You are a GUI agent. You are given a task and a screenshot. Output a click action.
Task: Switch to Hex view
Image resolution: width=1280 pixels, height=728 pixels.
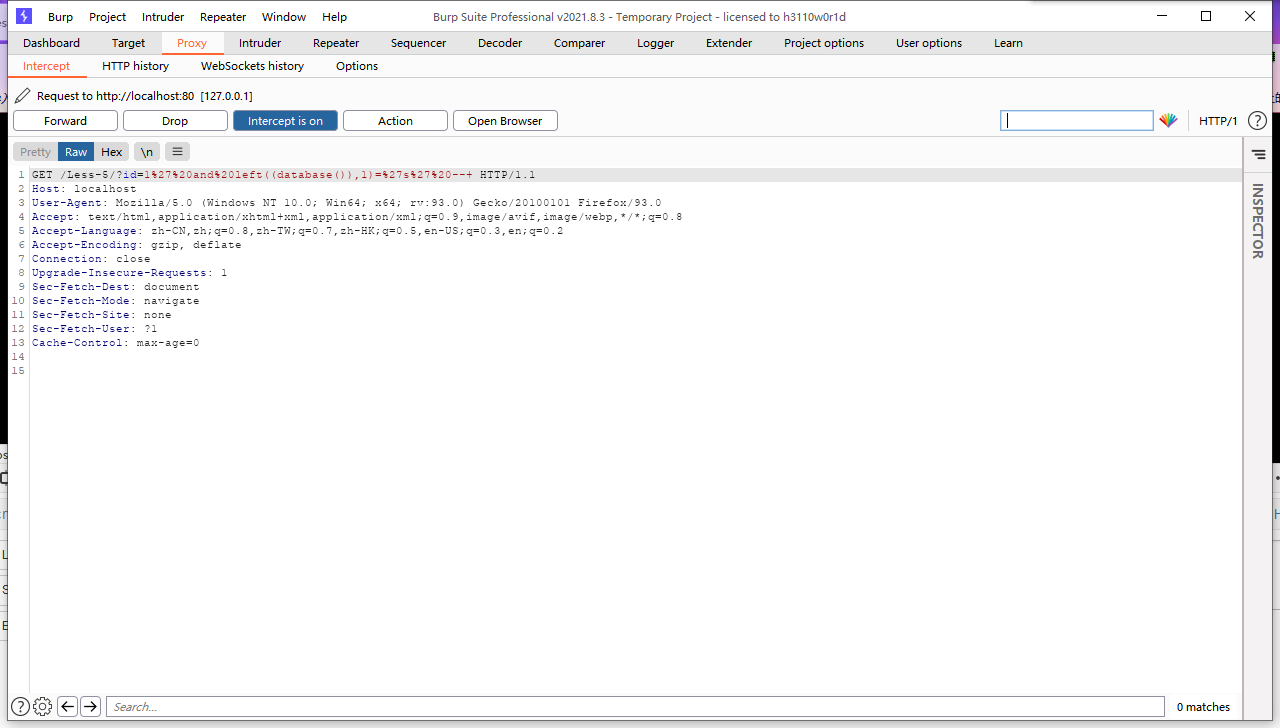112,152
